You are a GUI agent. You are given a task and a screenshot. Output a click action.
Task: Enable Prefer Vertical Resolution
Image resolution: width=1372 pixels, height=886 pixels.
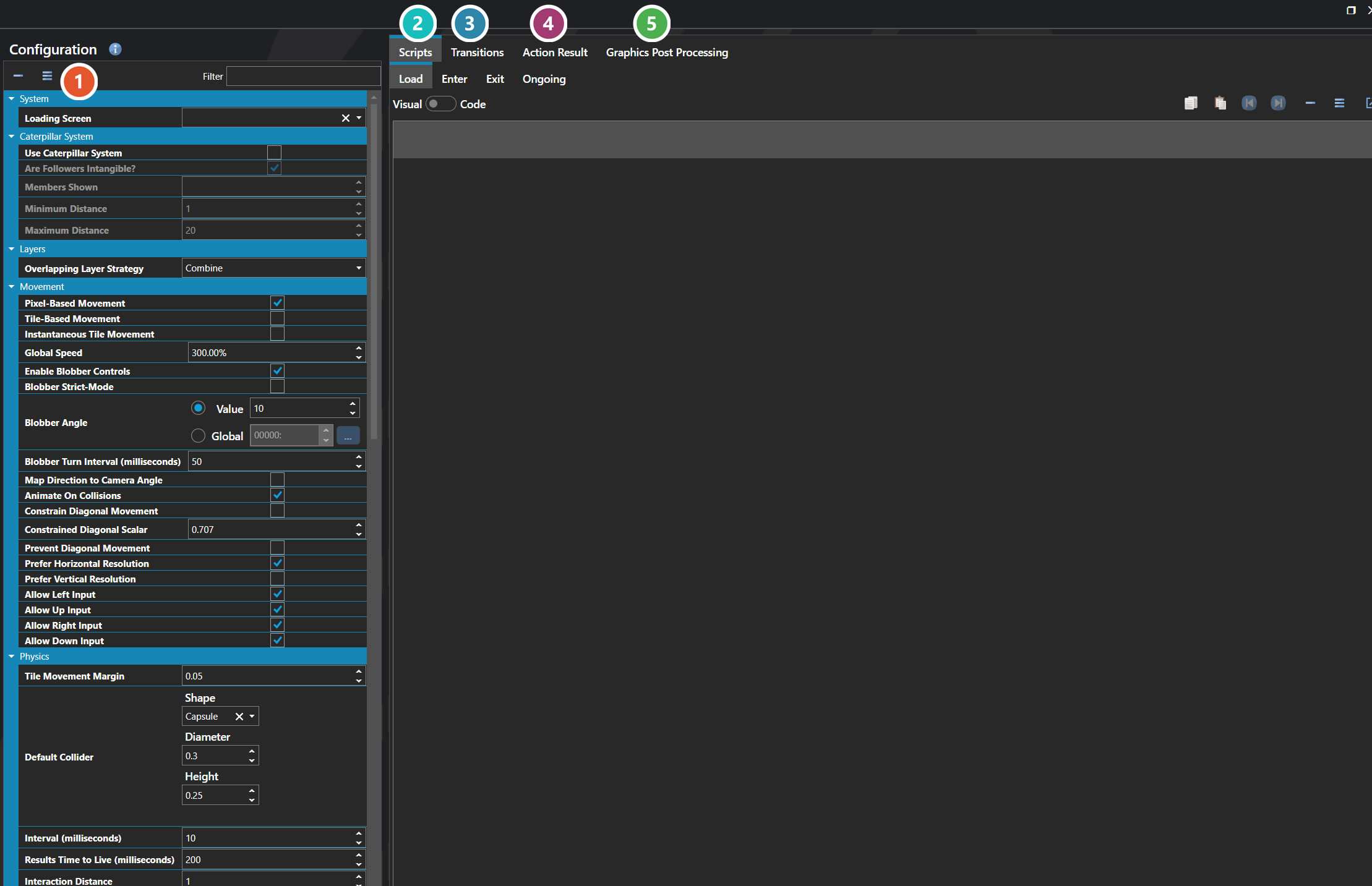click(x=277, y=579)
